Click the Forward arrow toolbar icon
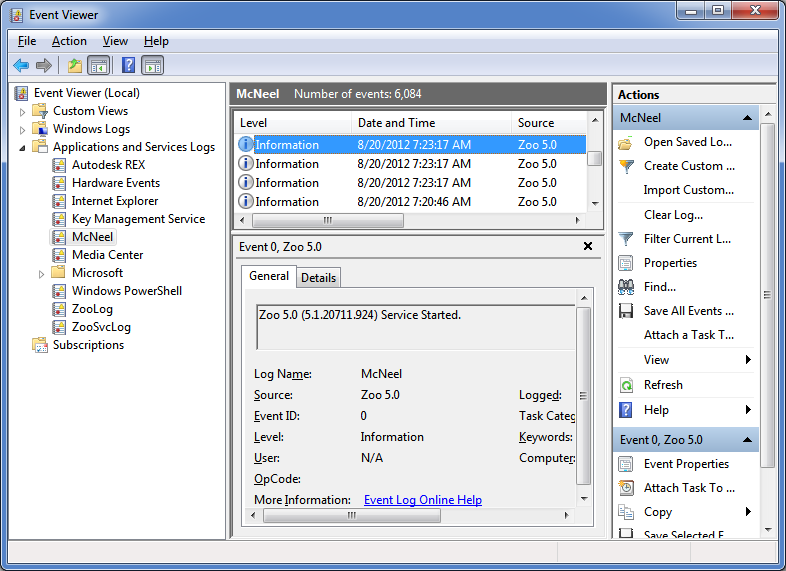Image resolution: width=786 pixels, height=571 pixels. click(44, 65)
